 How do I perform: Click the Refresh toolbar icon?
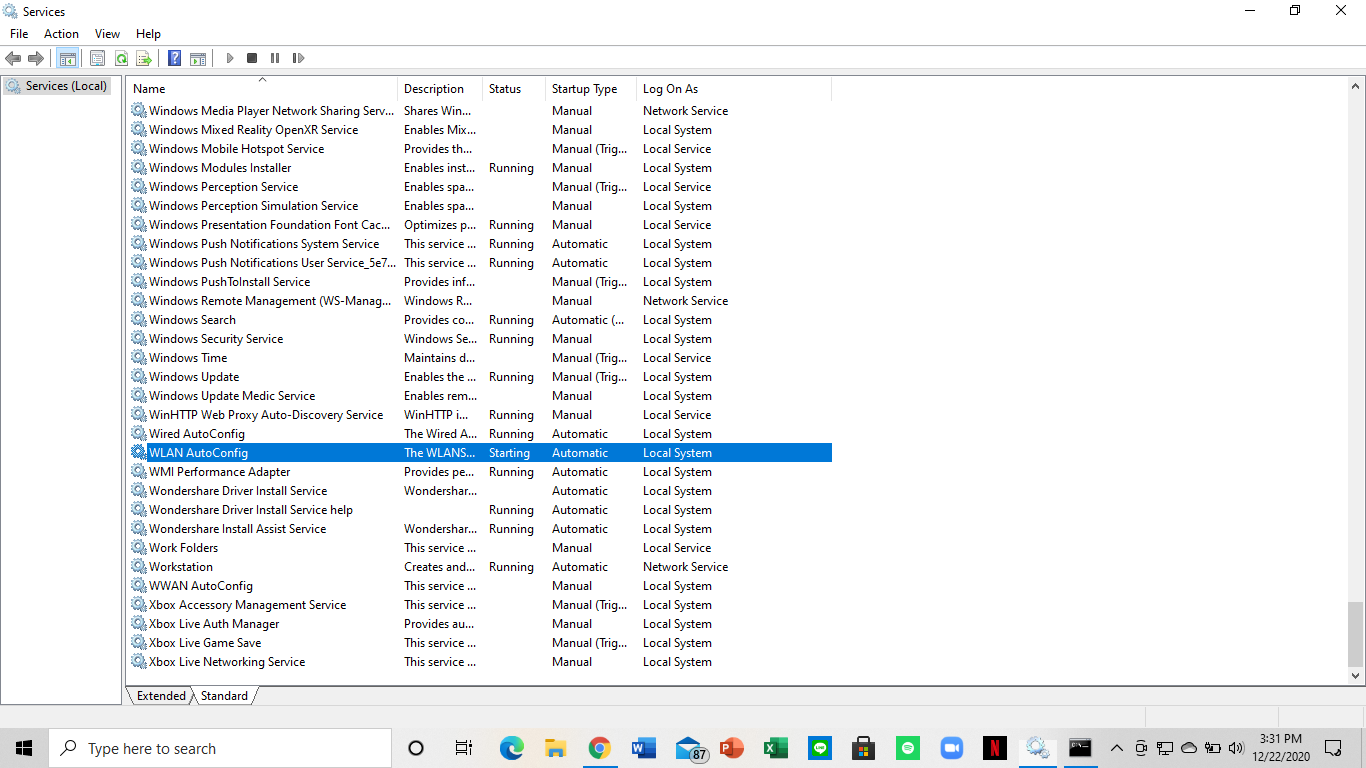121,59
